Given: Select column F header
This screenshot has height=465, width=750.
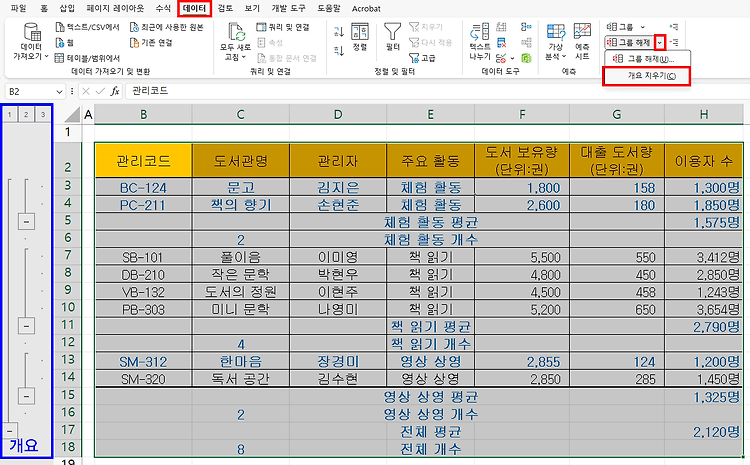Looking at the screenshot, I should (x=522, y=115).
